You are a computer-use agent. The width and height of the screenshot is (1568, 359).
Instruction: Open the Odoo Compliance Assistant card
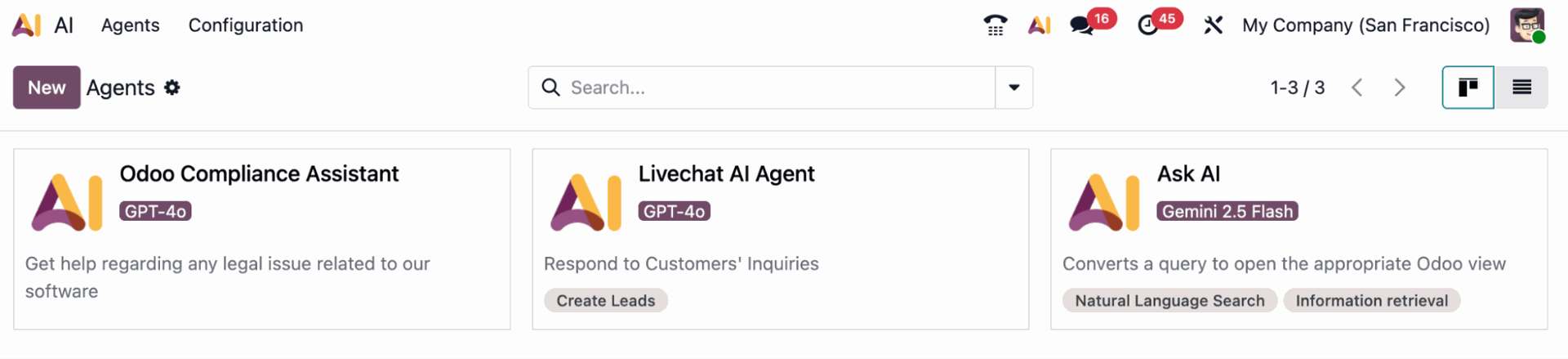click(x=259, y=174)
